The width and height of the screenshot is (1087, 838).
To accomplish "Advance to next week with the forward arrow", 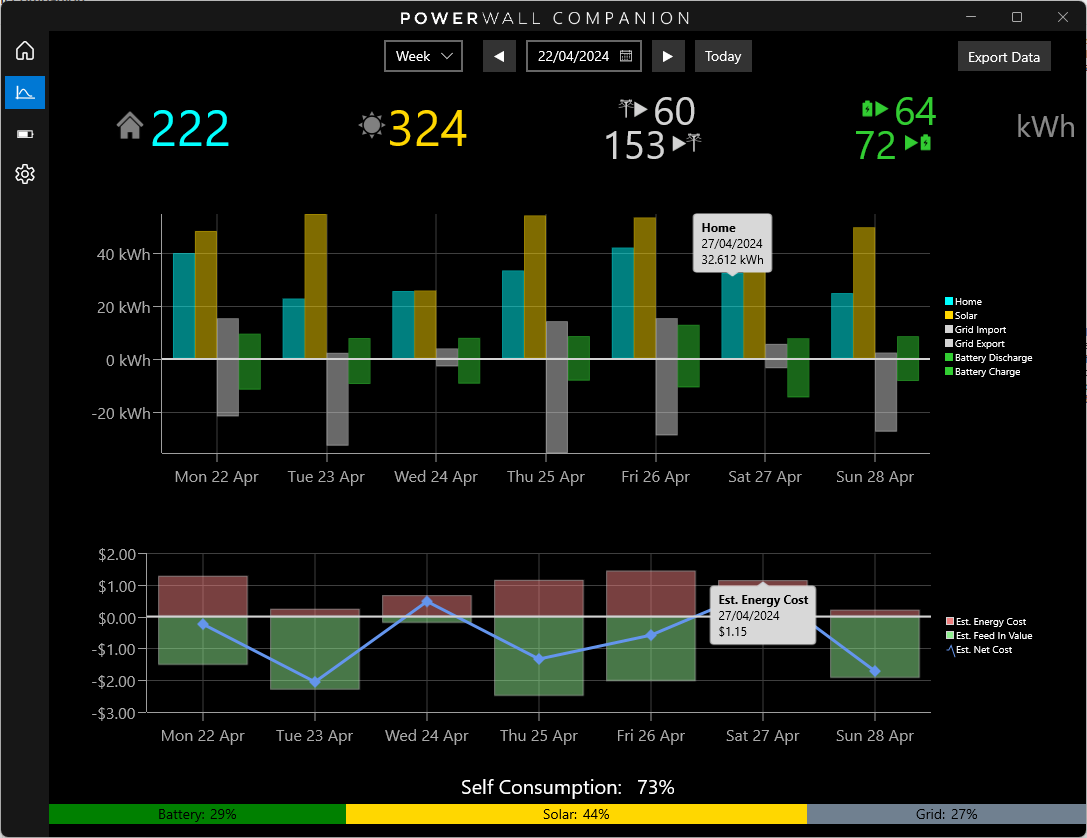I will 668,56.
